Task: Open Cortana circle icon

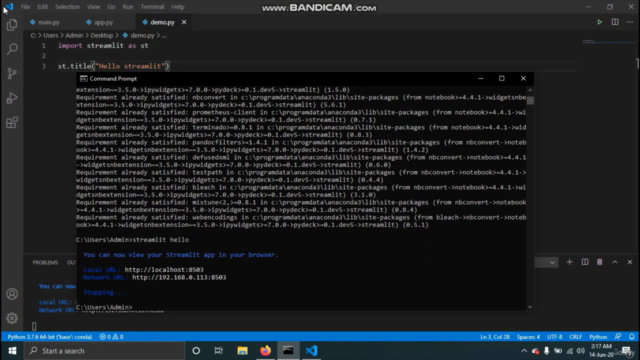Action: coord(196,351)
